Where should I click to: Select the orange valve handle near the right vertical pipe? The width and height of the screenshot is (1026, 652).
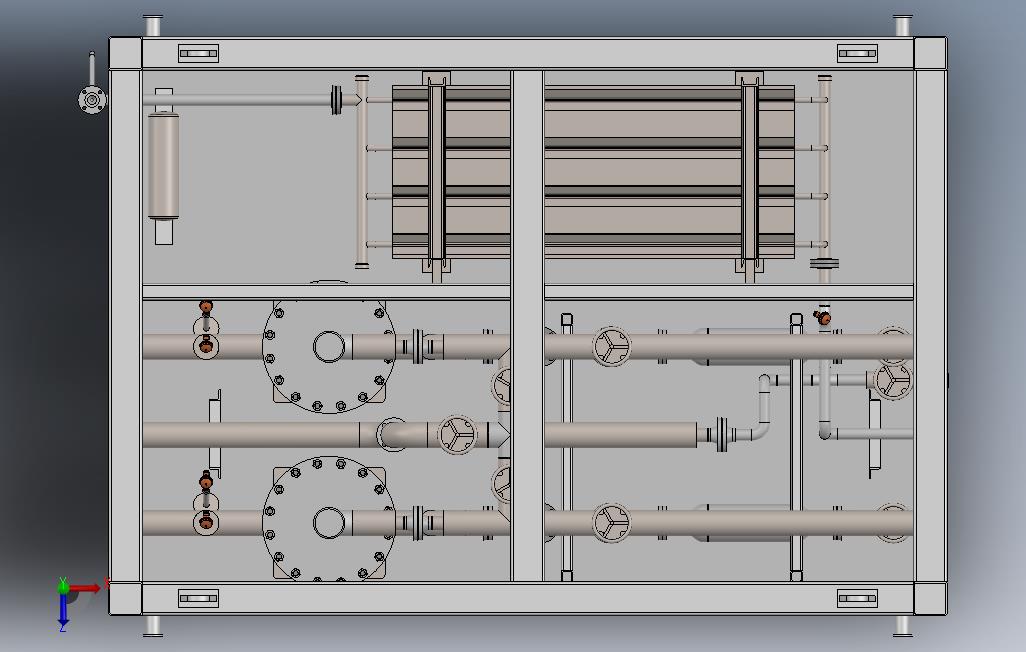tap(823, 317)
